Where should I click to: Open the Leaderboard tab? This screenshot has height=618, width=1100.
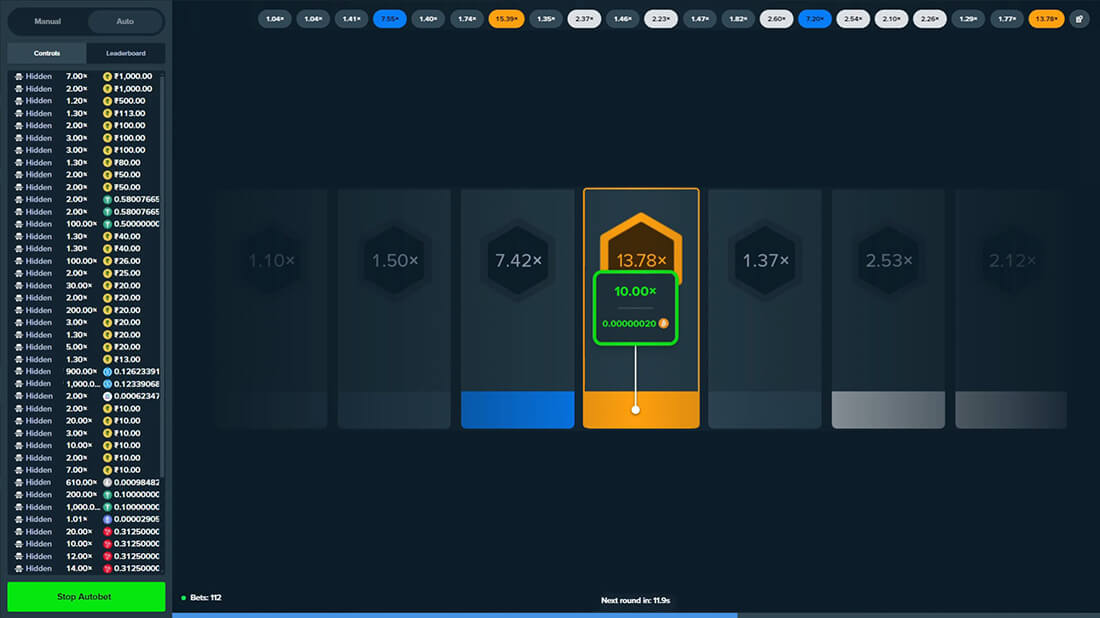click(x=126, y=53)
